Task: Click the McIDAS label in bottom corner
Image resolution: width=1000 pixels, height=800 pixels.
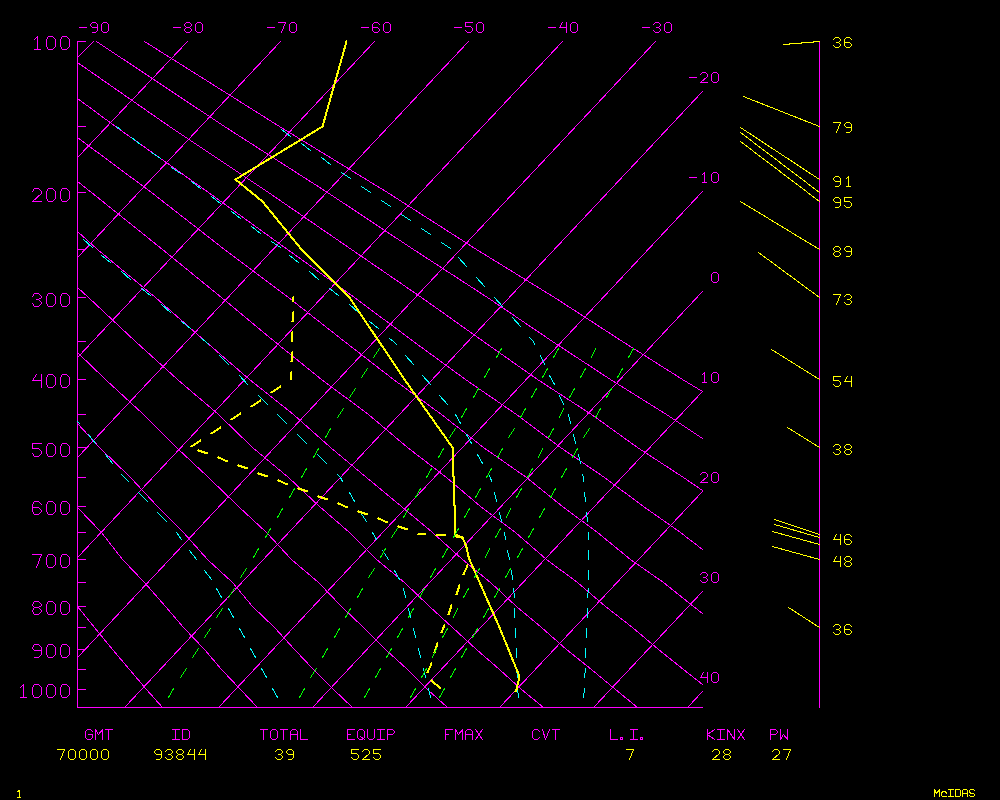Action: [954, 793]
